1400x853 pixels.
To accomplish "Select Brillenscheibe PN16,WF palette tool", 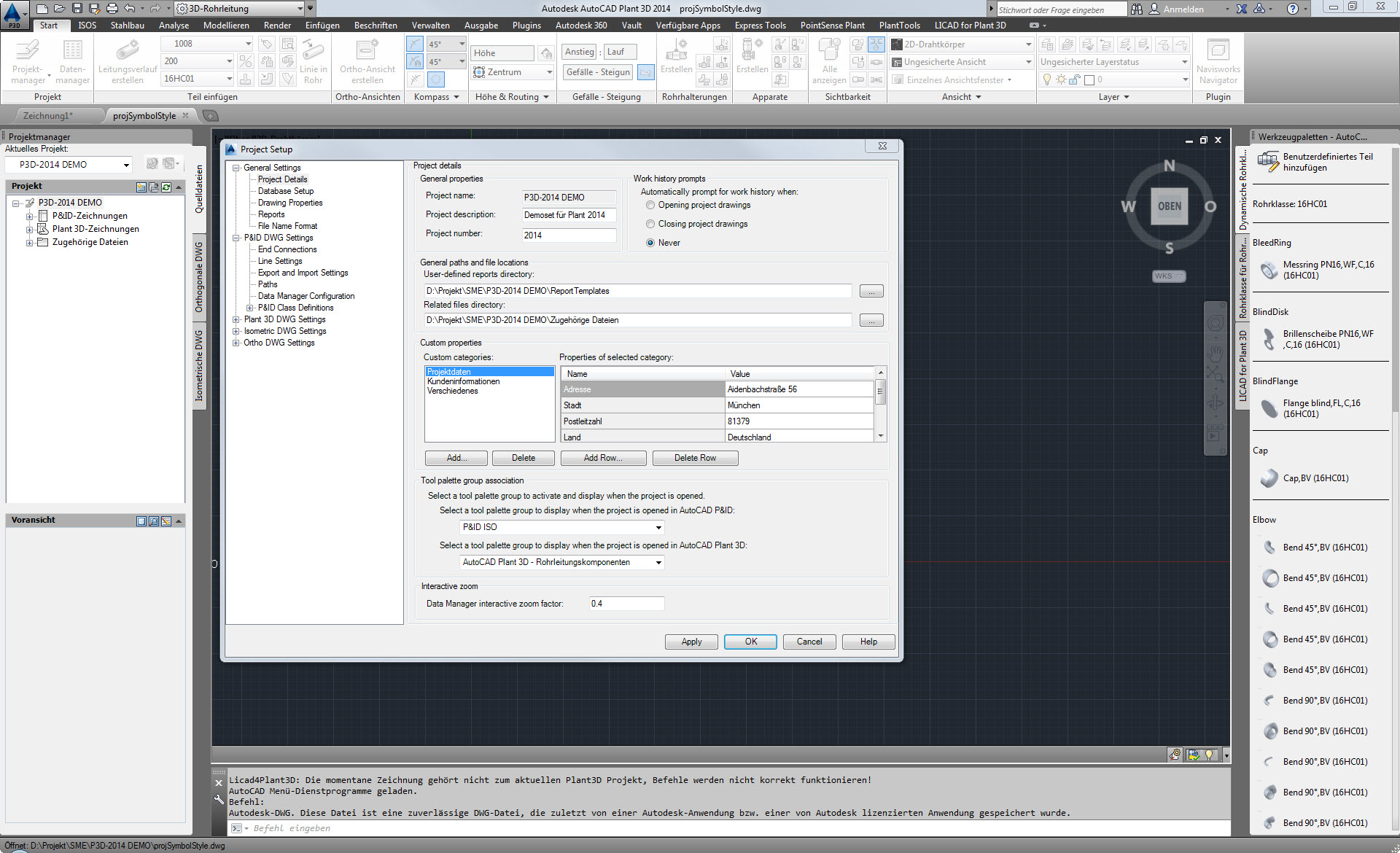I will [1269, 339].
